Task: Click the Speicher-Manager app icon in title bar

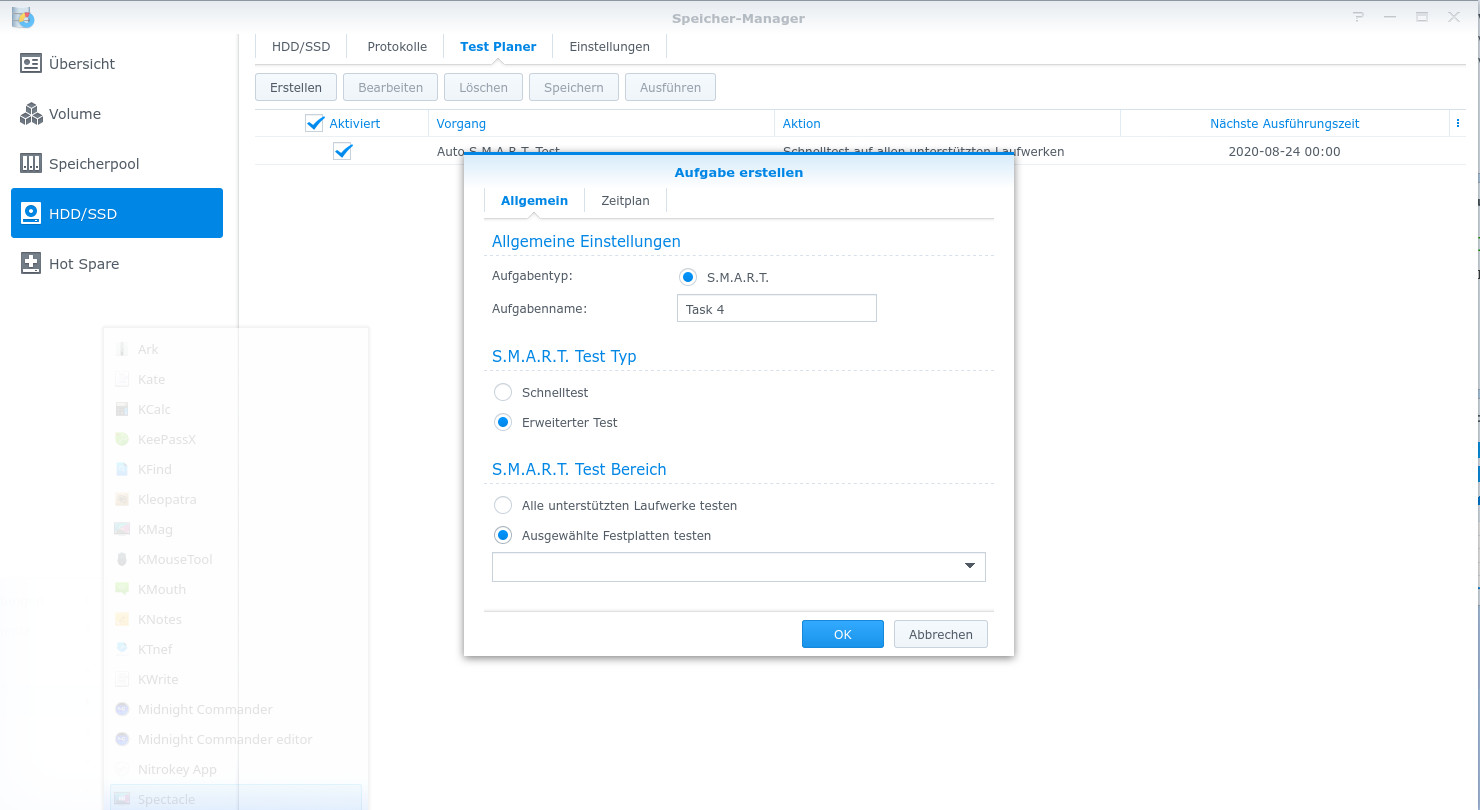Action: 22,17
